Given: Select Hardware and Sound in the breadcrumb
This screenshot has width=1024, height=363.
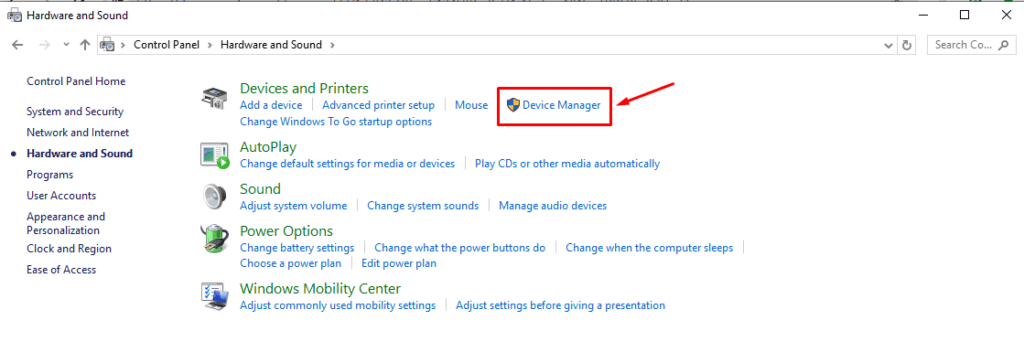Looking at the screenshot, I should point(271,45).
